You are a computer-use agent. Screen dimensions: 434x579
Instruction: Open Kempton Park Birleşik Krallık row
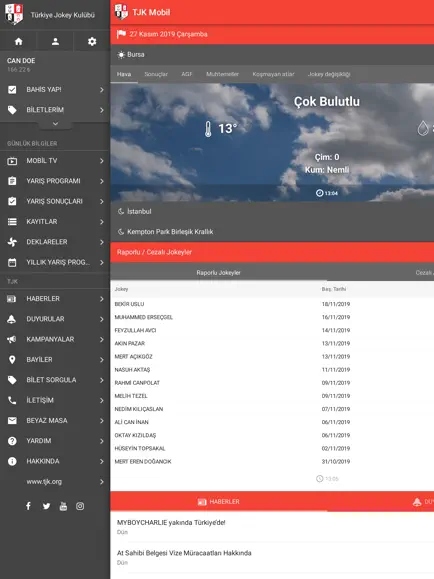point(272,232)
